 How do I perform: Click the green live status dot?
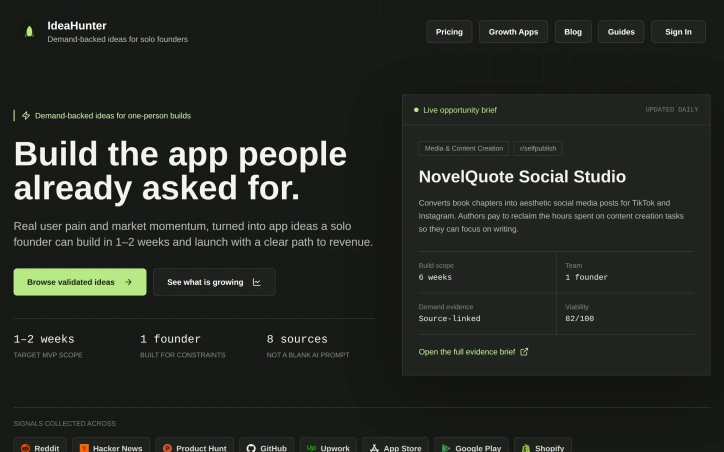tap(416, 110)
